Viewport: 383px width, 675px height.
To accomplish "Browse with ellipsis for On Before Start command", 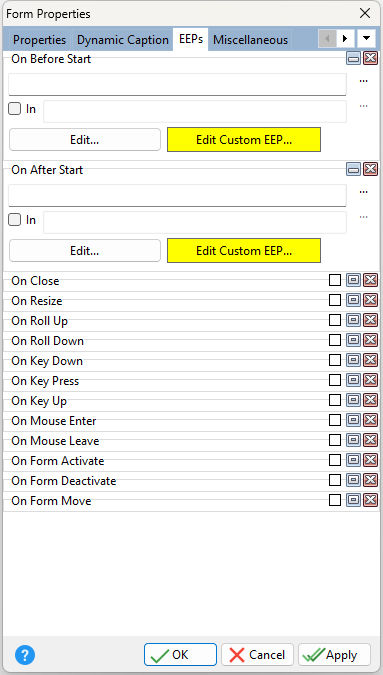I will (364, 81).
